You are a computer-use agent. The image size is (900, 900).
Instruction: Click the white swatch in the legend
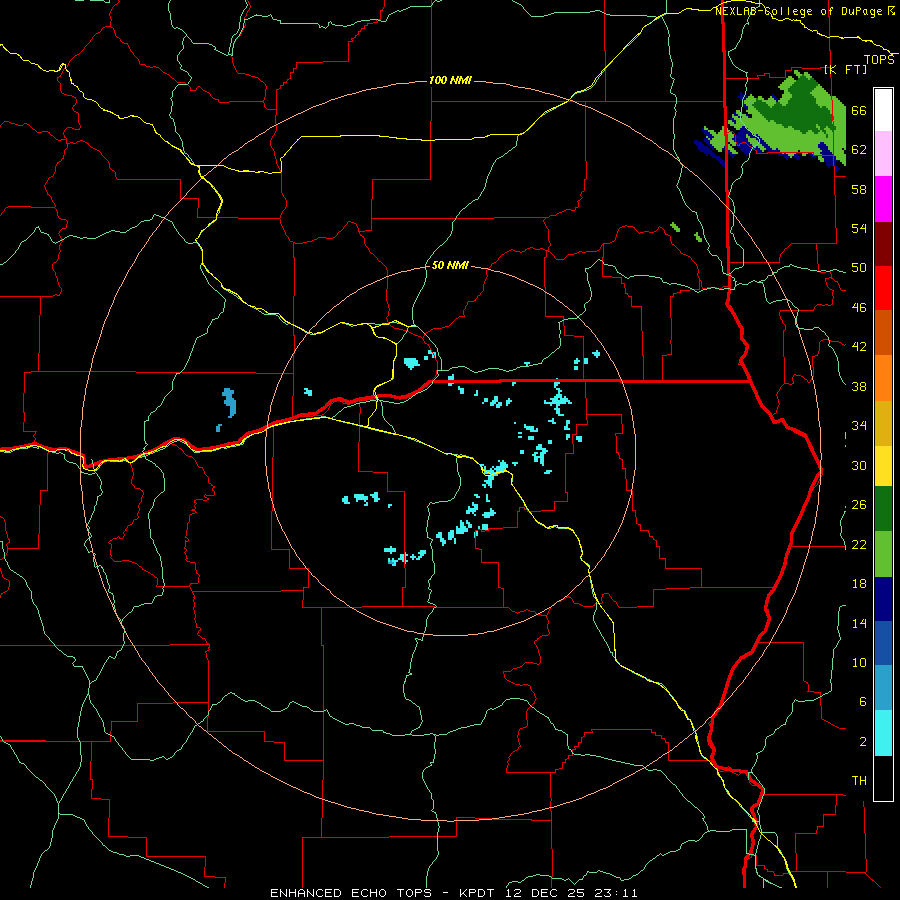[883, 110]
